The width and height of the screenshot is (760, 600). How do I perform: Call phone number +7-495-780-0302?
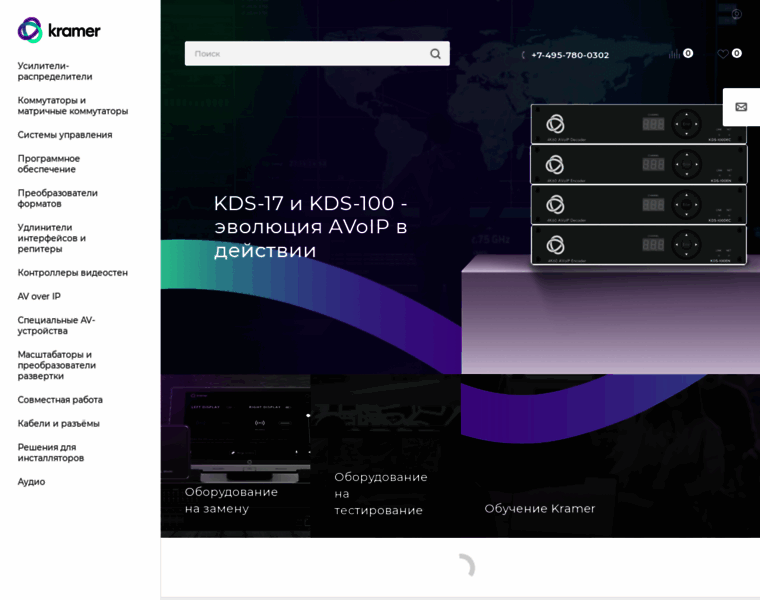click(x=570, y=55)
